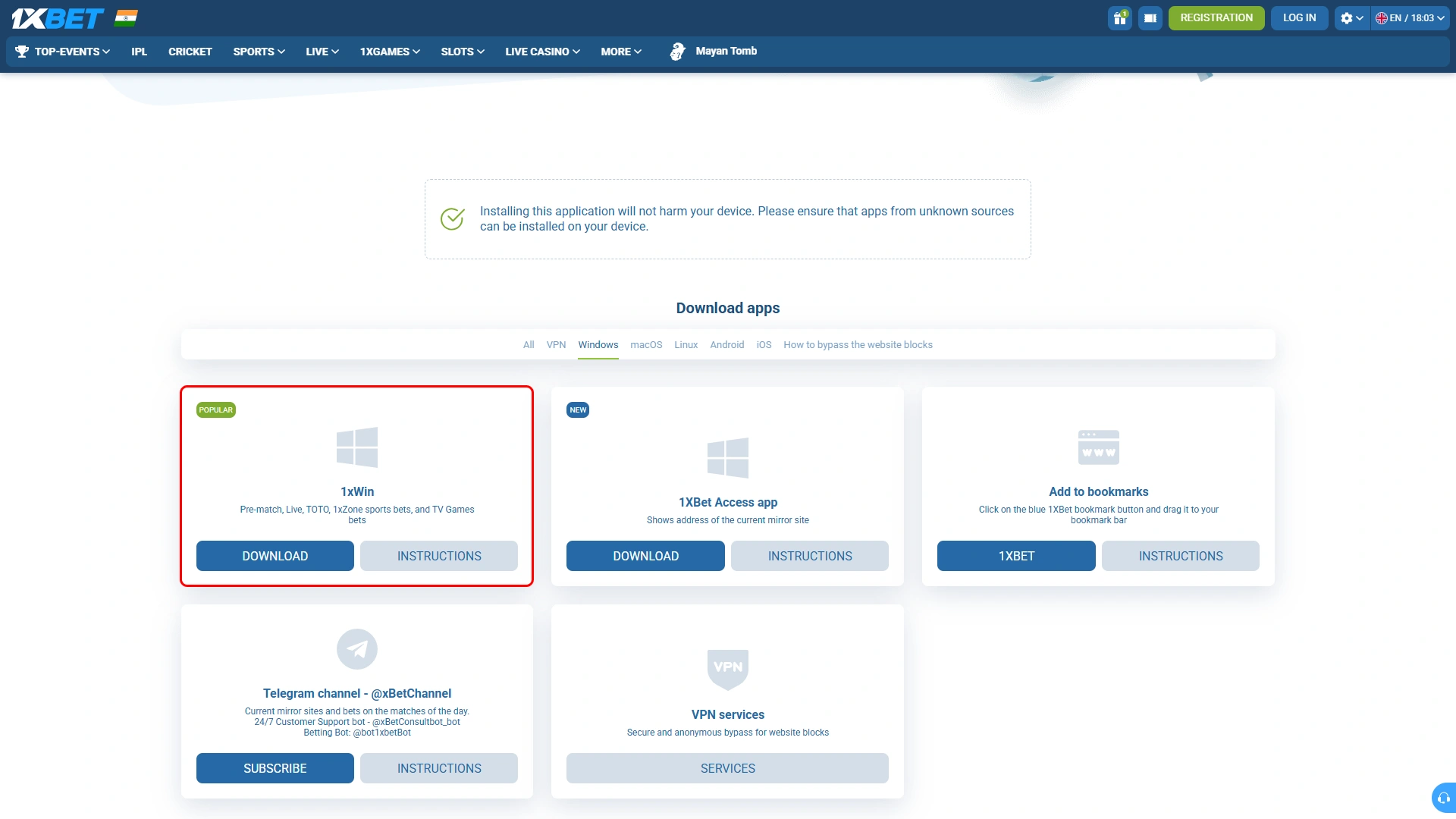Expand the LIVE menu
The width and height of the screenshot is (1456, 819).
(x=322, y=52)
